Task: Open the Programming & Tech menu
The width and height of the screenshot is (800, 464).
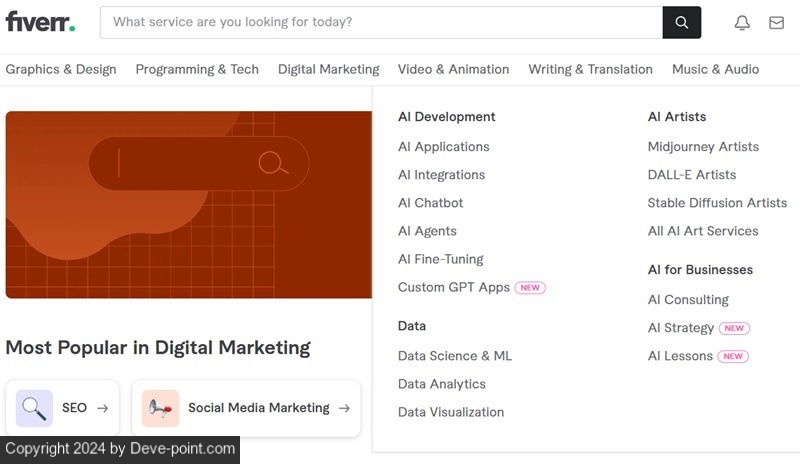Action: [x=197, y=69]
